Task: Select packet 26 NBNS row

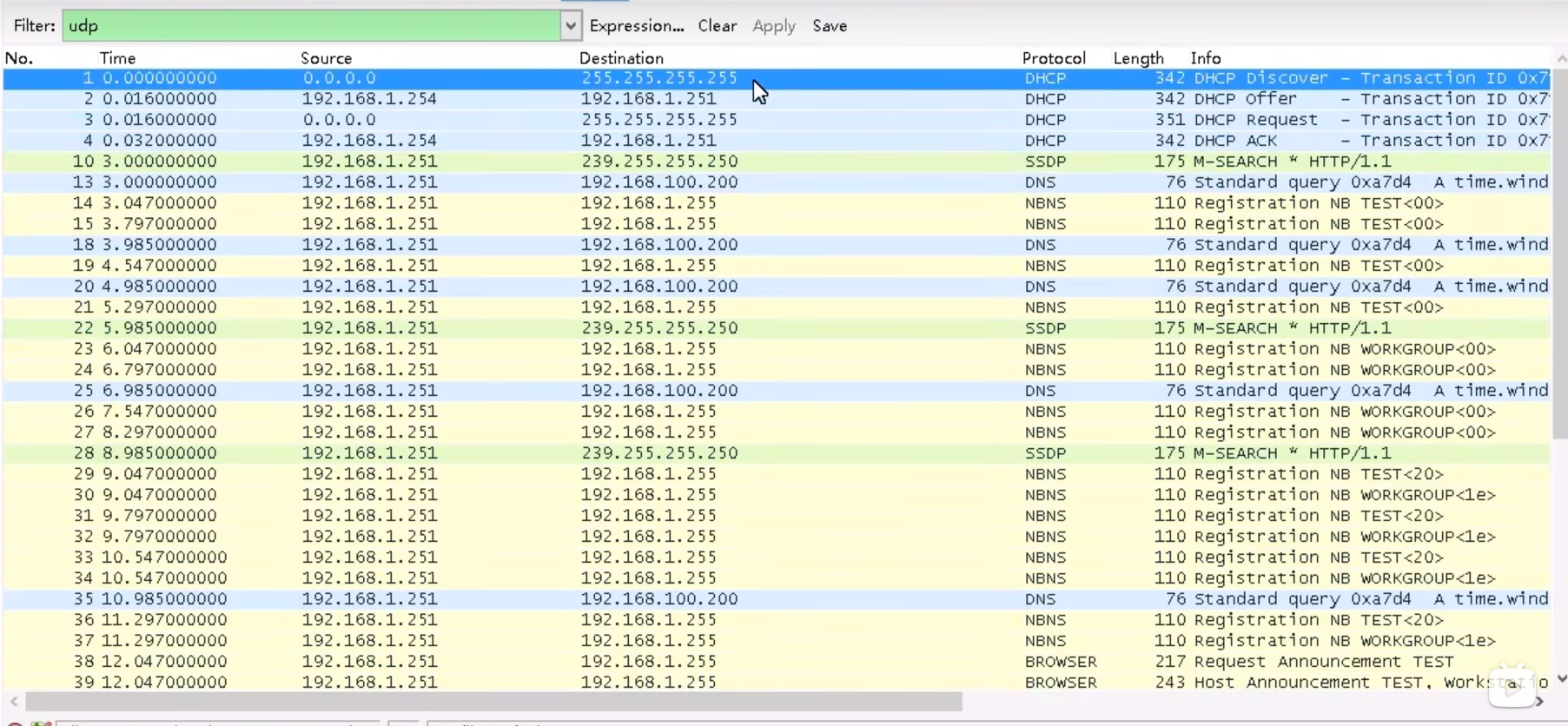Action: 777,412
